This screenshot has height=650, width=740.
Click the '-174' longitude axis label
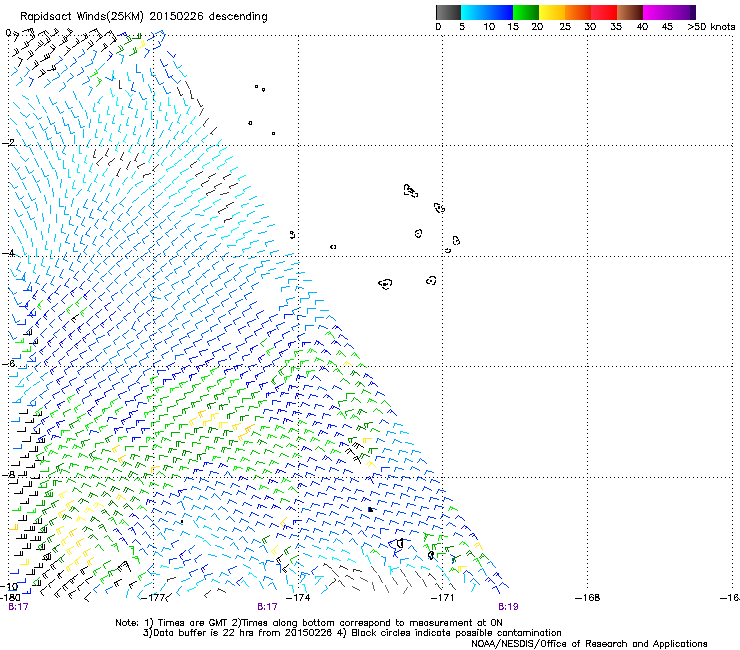pyautogui.click(x=298, y=598)
